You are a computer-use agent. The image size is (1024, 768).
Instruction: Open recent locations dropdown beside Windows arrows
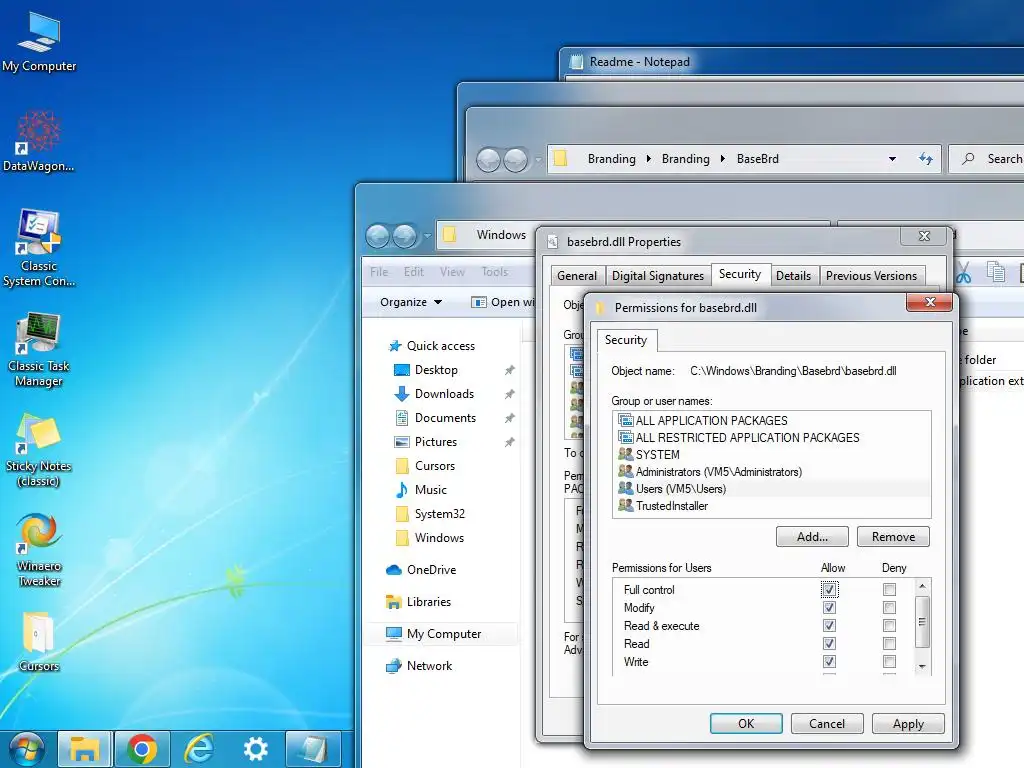pyautogui.click(x=427, y=236)
